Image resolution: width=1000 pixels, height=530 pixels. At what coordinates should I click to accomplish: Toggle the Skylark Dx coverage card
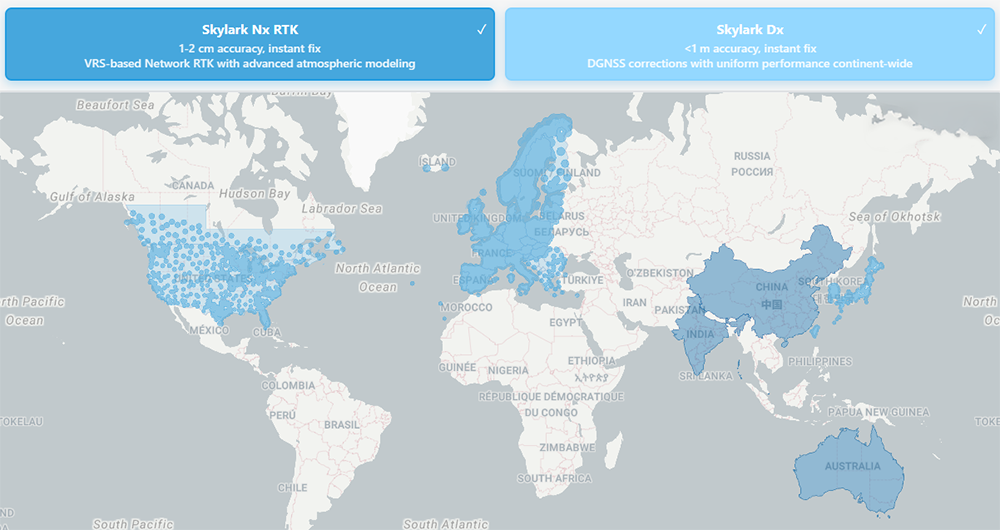tap(750, 44)
